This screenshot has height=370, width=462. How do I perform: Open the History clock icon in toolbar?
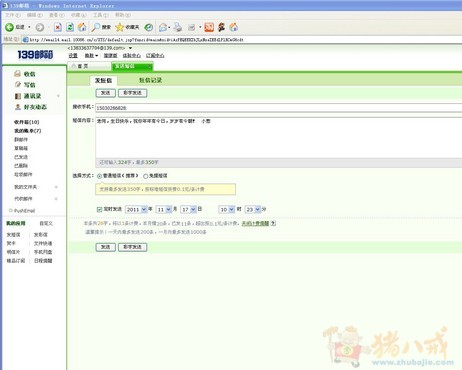tap(149, 27)
